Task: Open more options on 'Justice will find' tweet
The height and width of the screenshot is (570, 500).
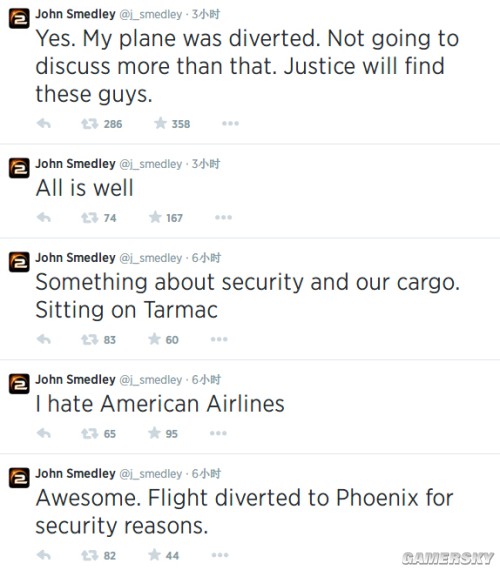Action: [231, 124]
